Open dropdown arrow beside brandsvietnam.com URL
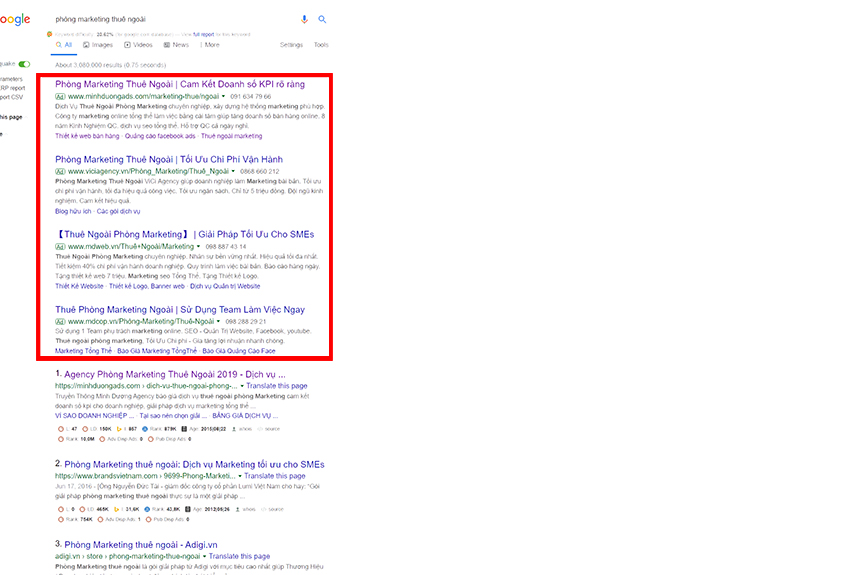The image size is (850, 575). (x=240, y=476)
